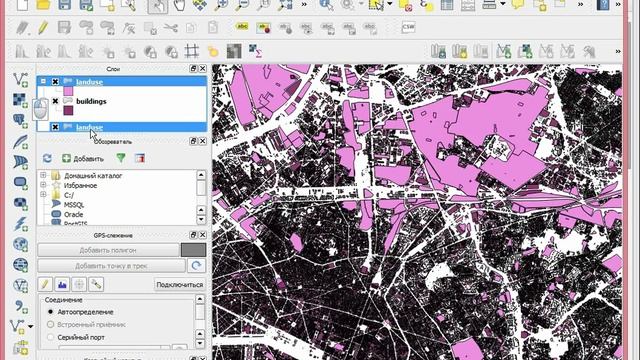Show hidden items of third toolbar overflow

coord(618,51)
